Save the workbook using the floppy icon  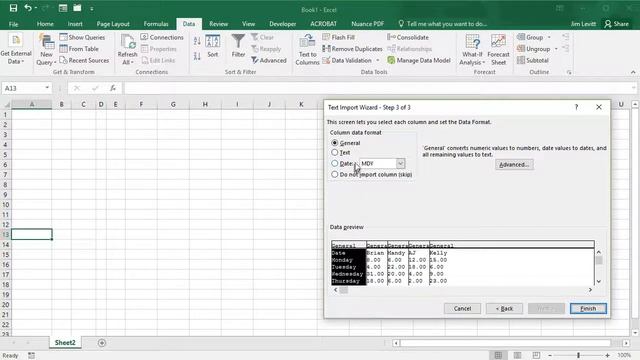pyautogui.click(x=13, y=8)
